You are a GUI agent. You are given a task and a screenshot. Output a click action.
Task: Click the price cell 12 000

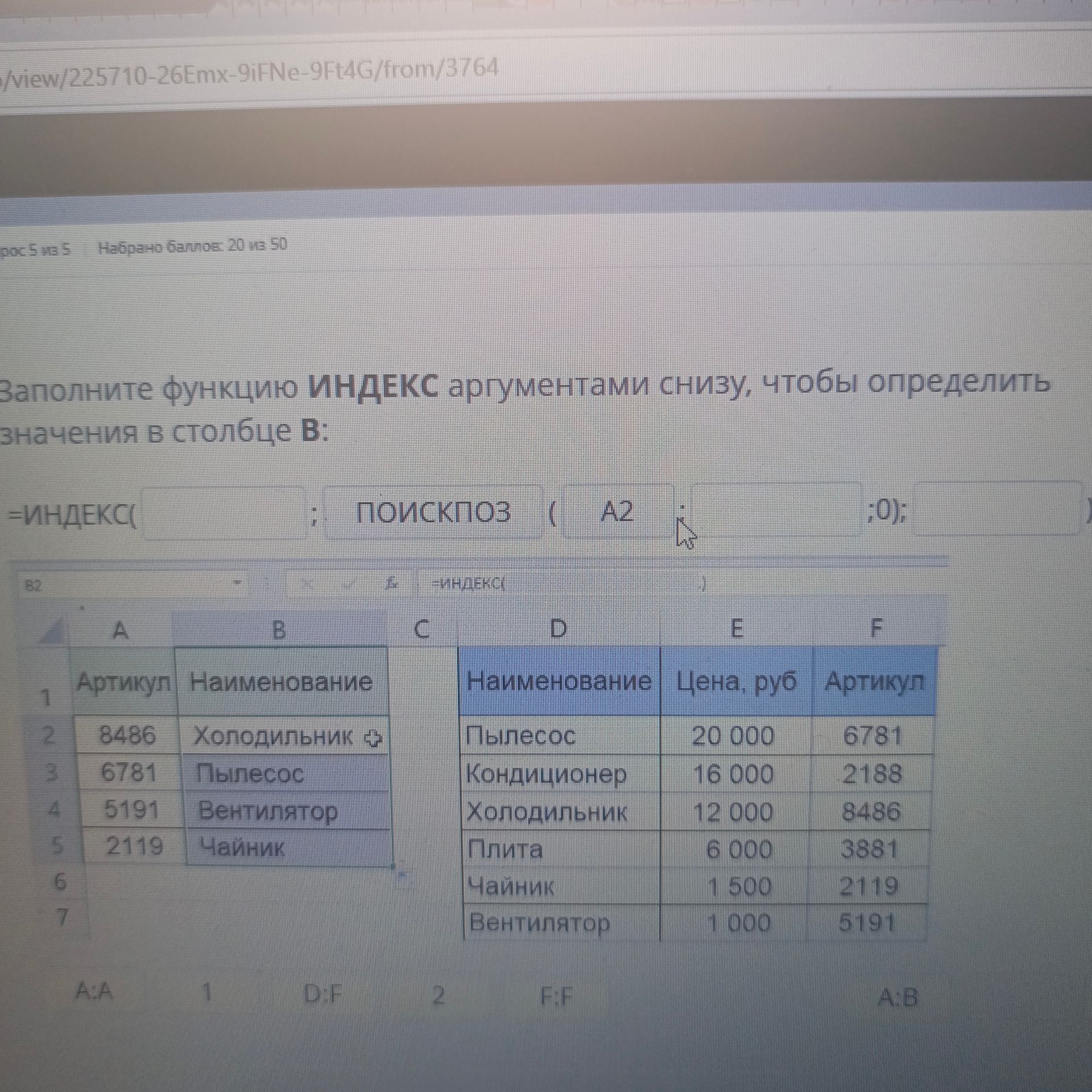click(734, 812)
